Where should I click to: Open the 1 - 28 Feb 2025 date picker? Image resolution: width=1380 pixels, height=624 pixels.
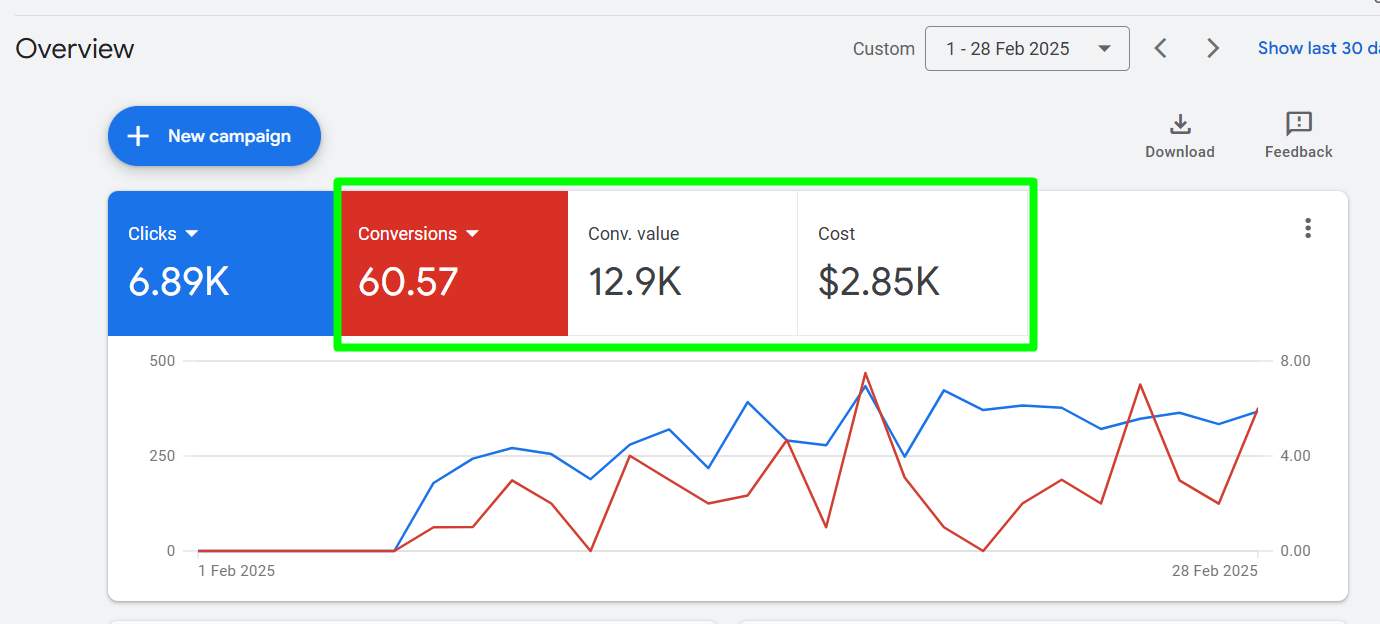point(1027,48)
